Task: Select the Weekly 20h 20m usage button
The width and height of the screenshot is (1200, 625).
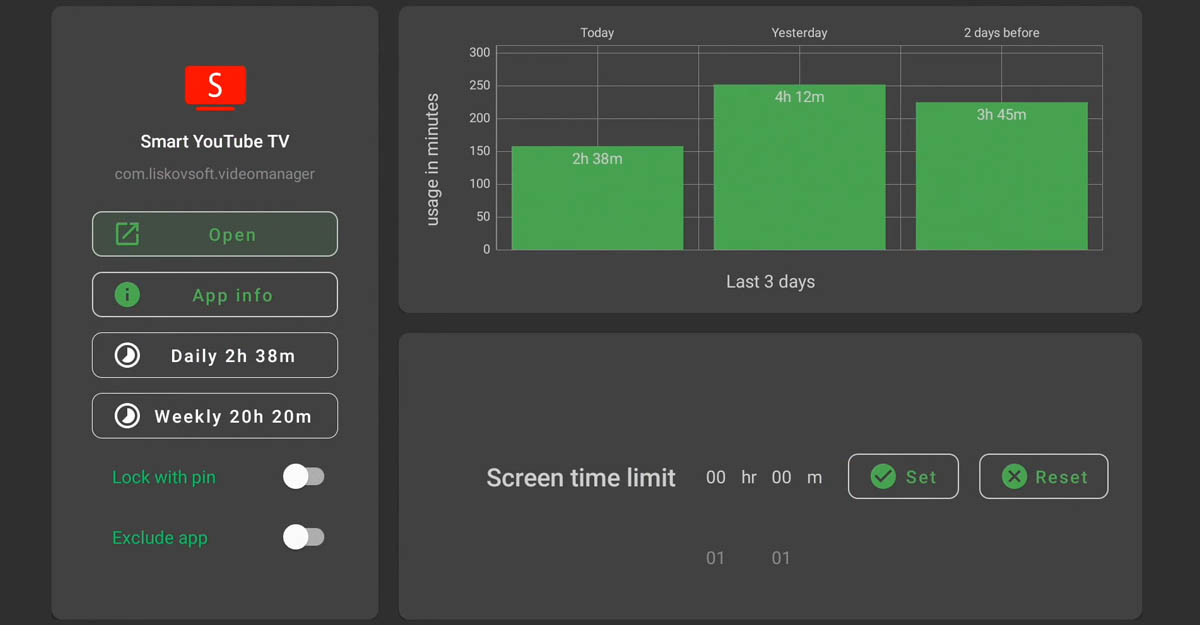Action: pyautogui.click(x=215, y=415)
